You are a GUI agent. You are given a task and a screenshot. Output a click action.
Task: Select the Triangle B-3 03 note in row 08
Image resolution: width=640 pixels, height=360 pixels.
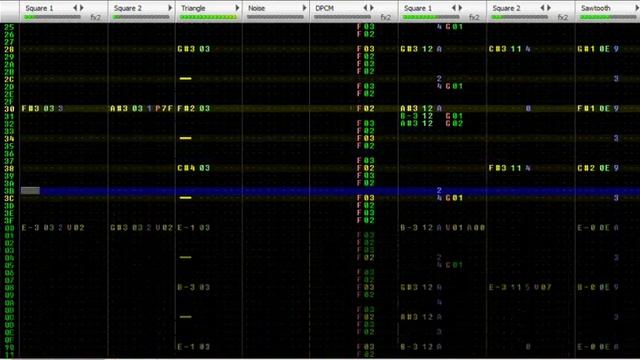194,287
